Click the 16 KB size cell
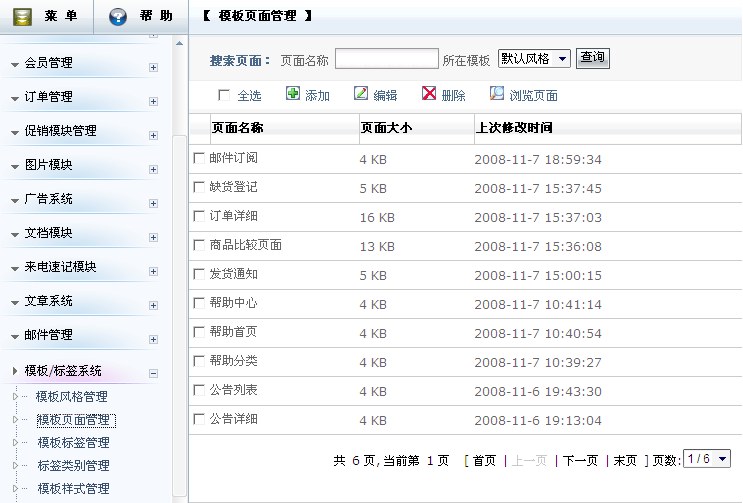 (x=377, y=217)
